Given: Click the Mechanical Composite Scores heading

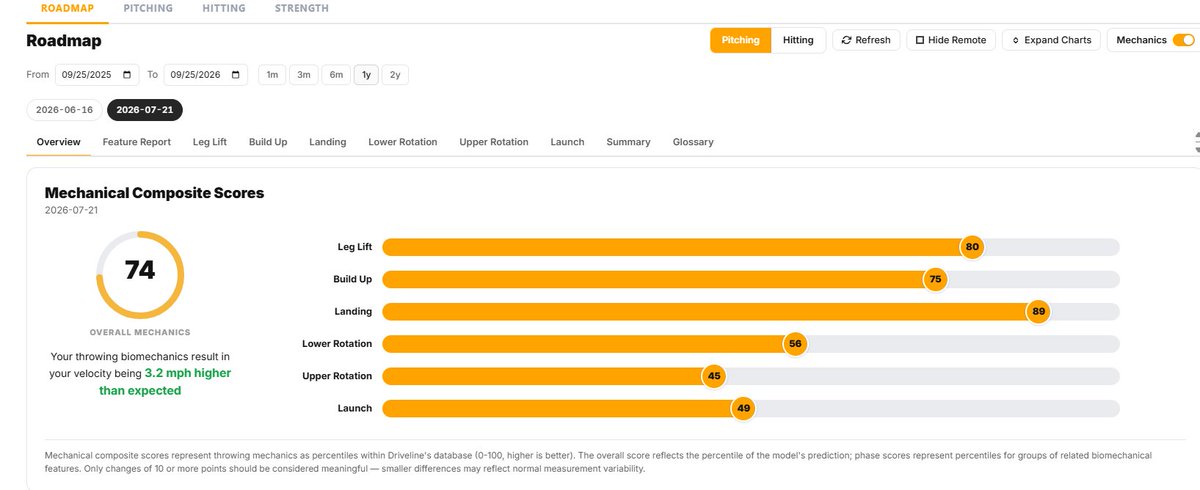Looking at the screenshot, I should pos(154,192).
